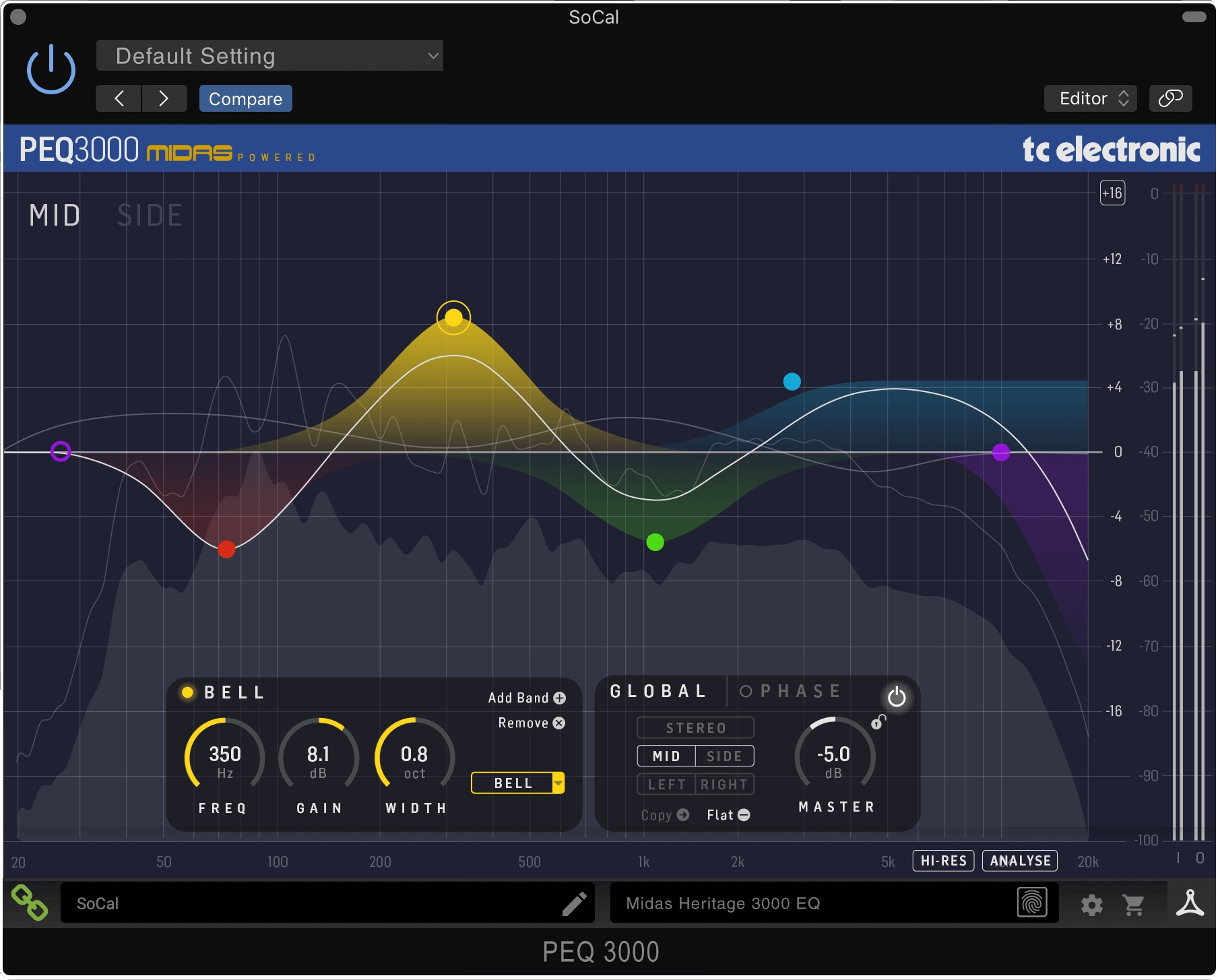Enable the Phase radio option

coord(745,692)
